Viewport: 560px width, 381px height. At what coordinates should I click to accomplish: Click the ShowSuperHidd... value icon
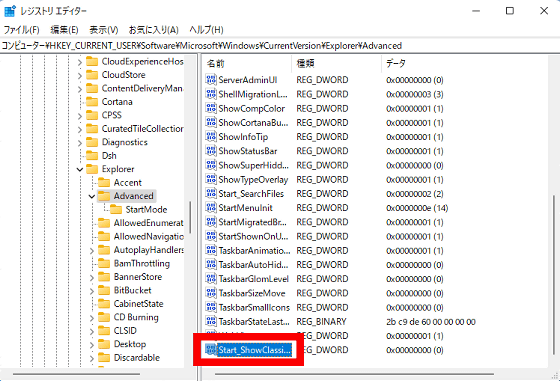pyautogui.click(x=211, y=165)
